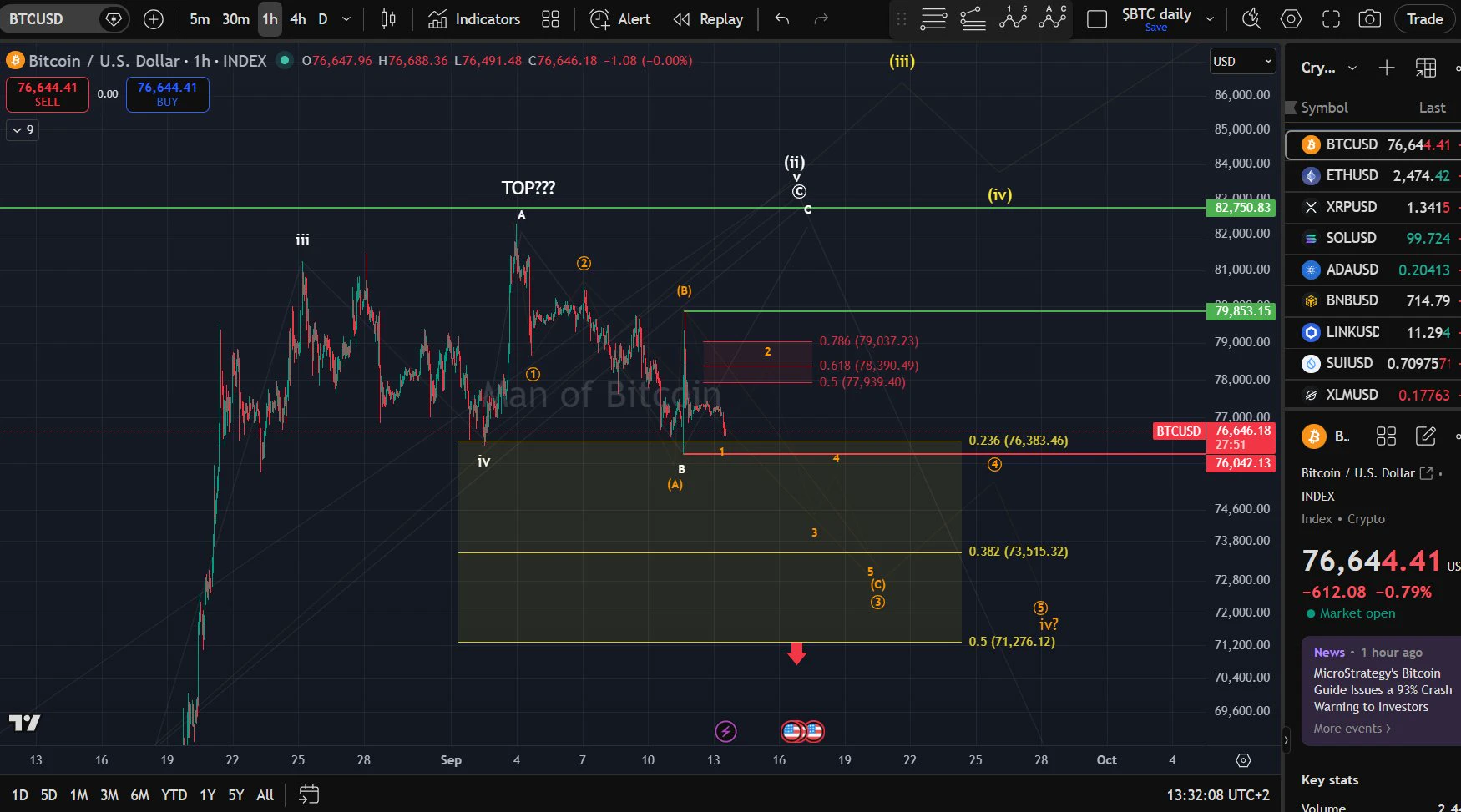Switch chart to the 4h timeframe

pyautogui.click(x=298, y=19)
